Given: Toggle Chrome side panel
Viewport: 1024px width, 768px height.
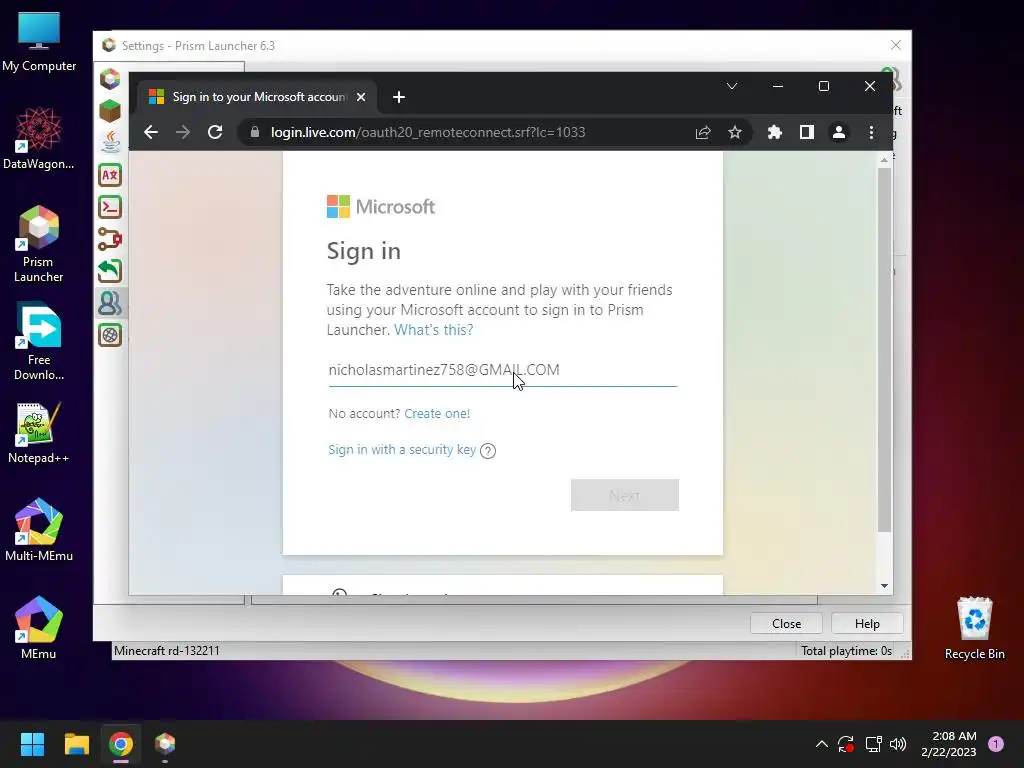Looking at the screenshot, I should [807, 133].
